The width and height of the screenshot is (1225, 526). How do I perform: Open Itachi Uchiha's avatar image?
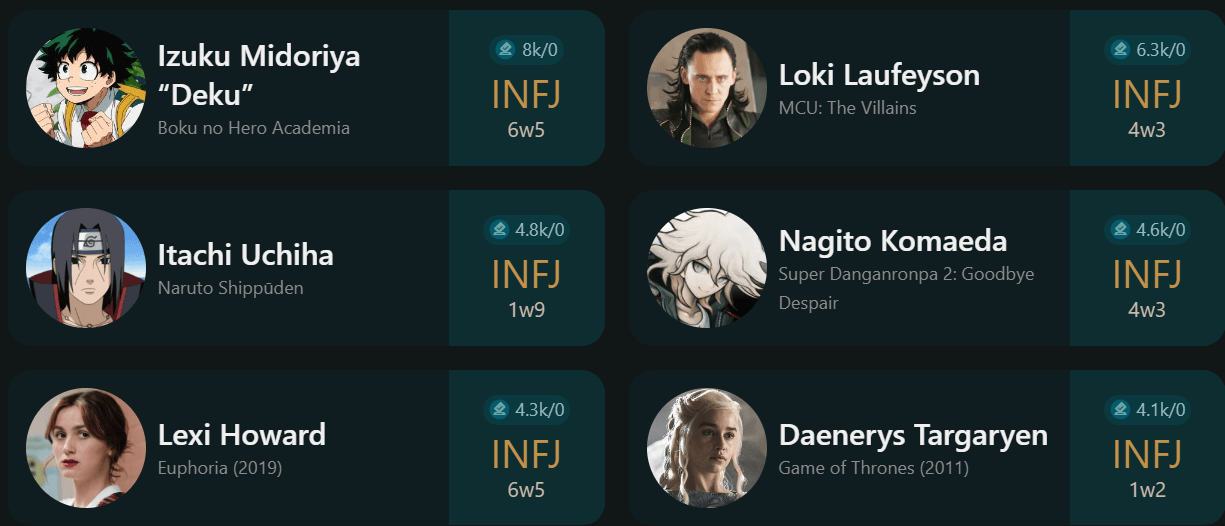coord(86,268)
